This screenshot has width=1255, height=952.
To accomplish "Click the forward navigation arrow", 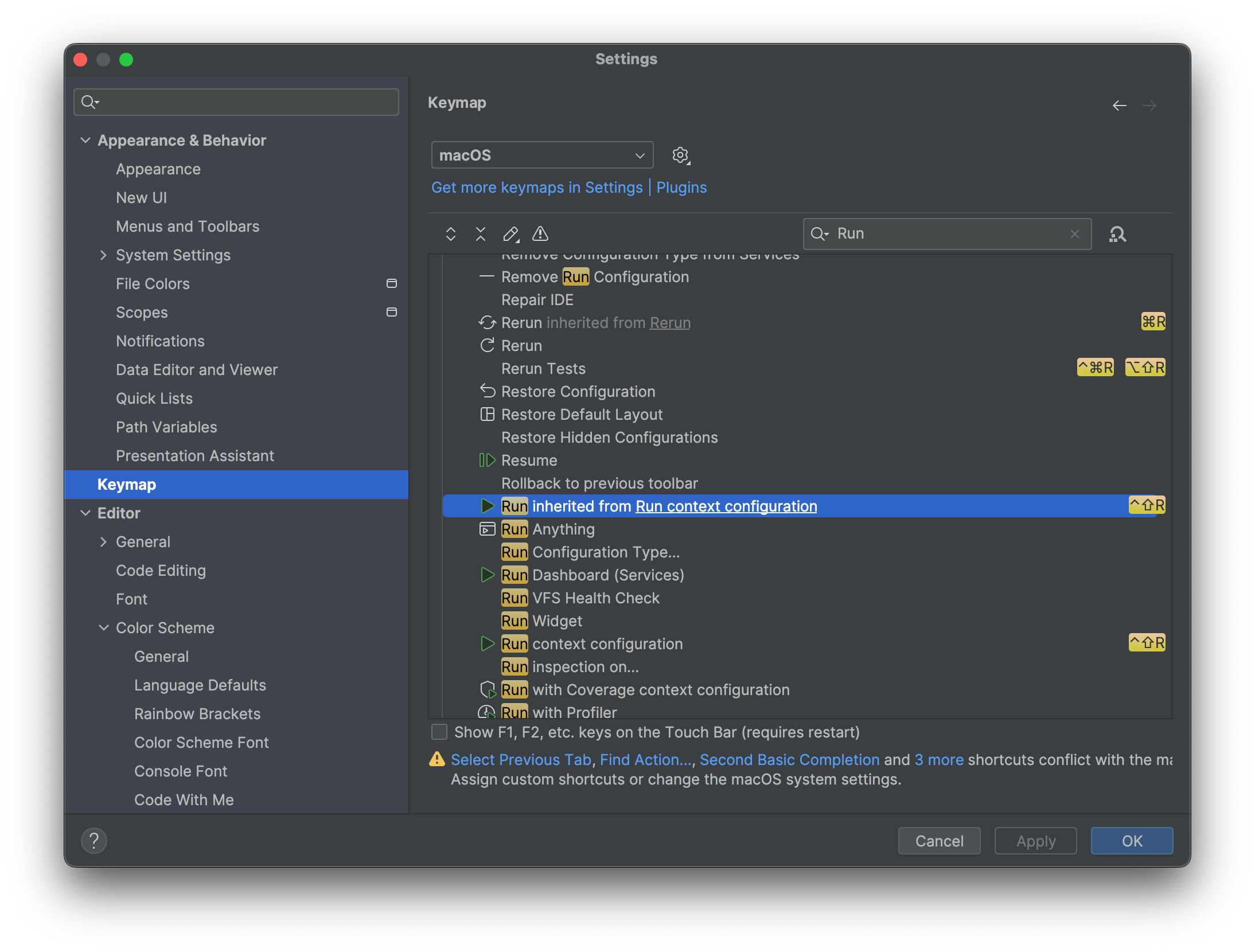I will [x=1149, y=106].
